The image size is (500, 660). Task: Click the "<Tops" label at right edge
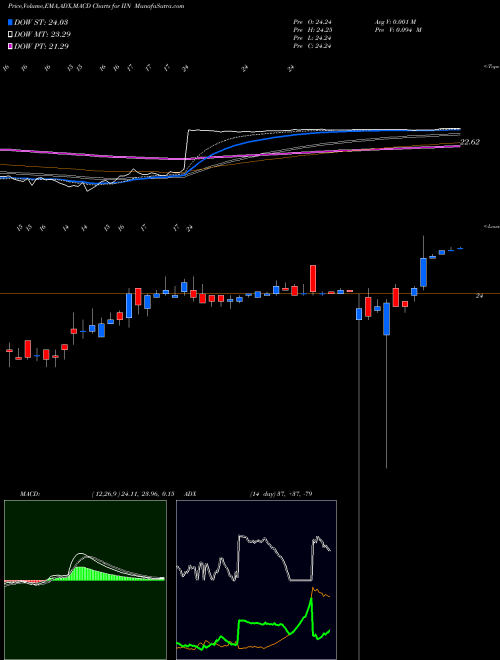click(x=491, y=67)
